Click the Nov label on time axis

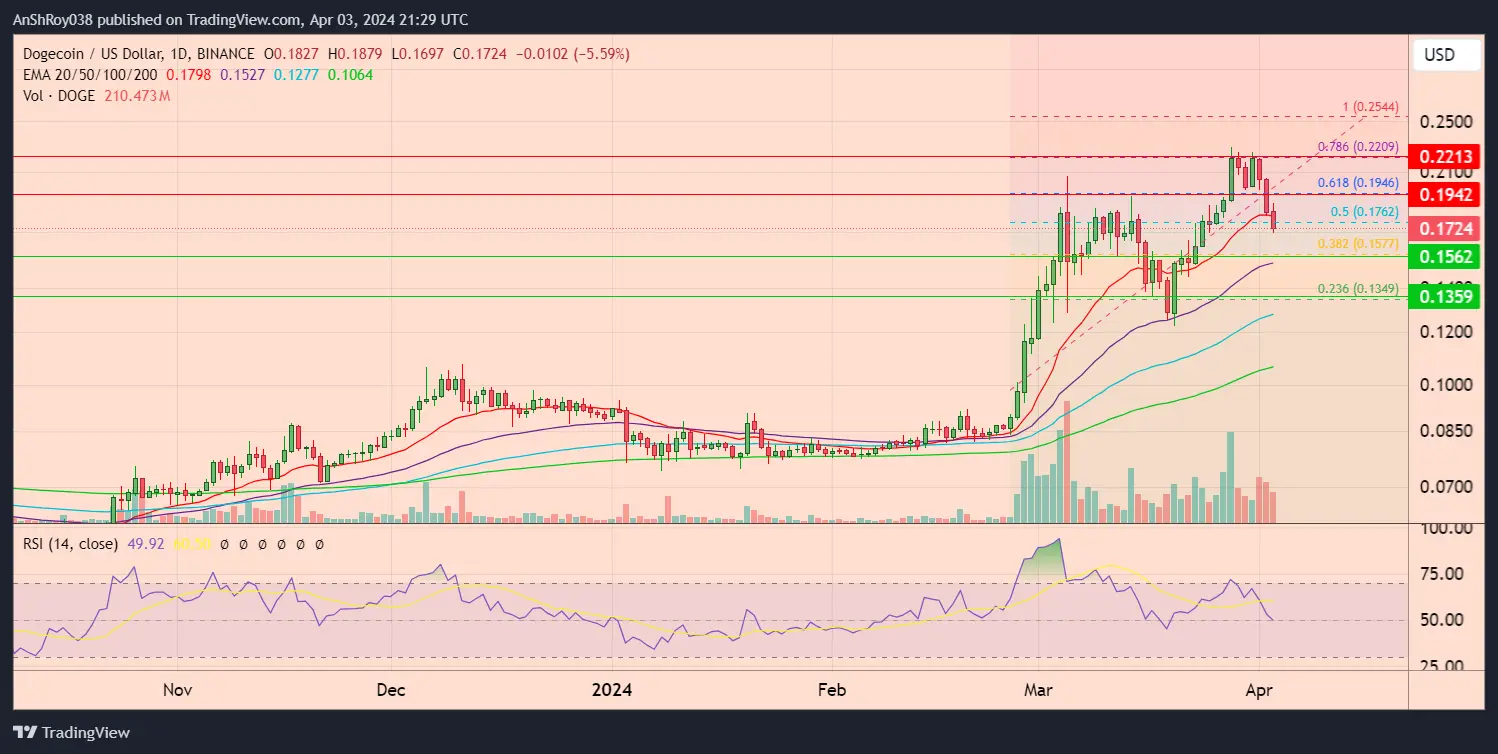point(177,690)
